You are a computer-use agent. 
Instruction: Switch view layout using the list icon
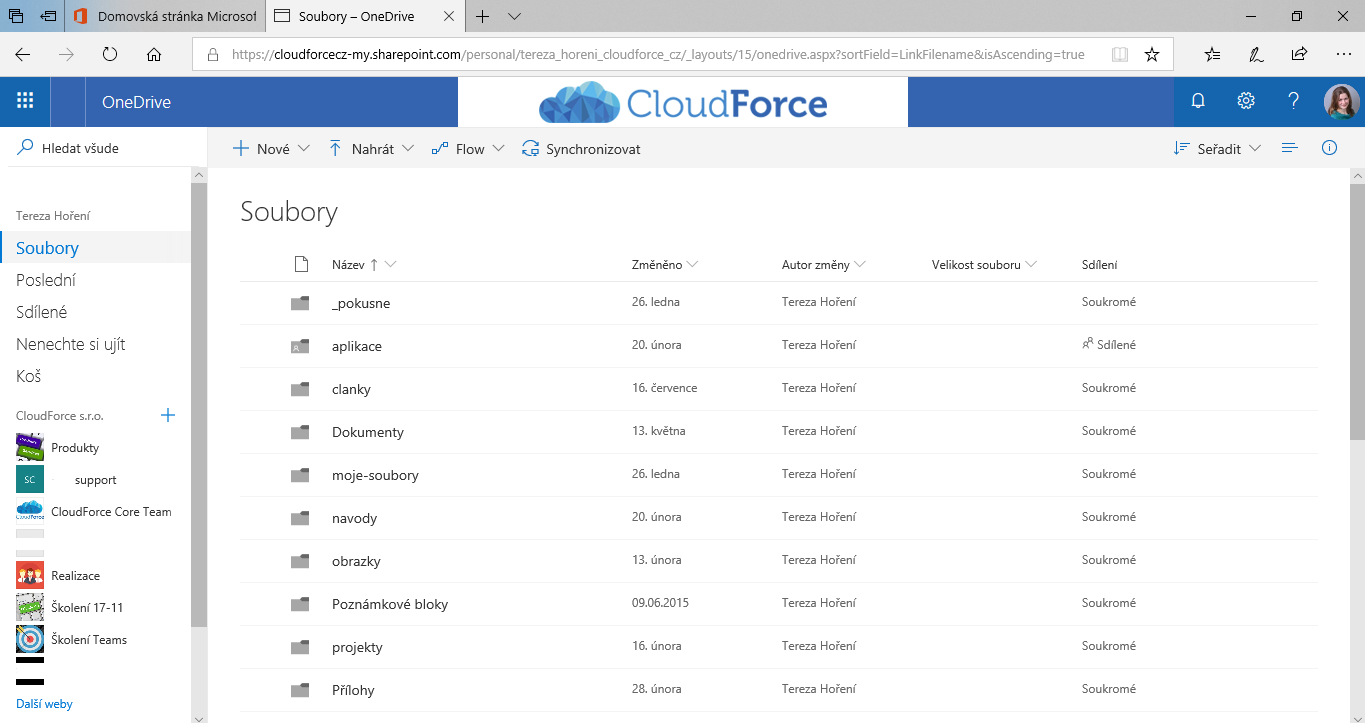(1289, 147)
